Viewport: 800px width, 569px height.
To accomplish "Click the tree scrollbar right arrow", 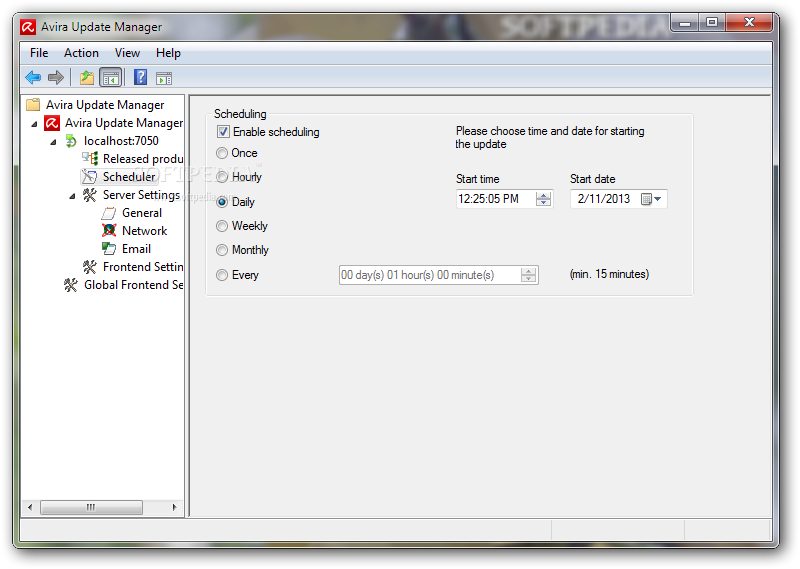I will (x=174, y=507).
